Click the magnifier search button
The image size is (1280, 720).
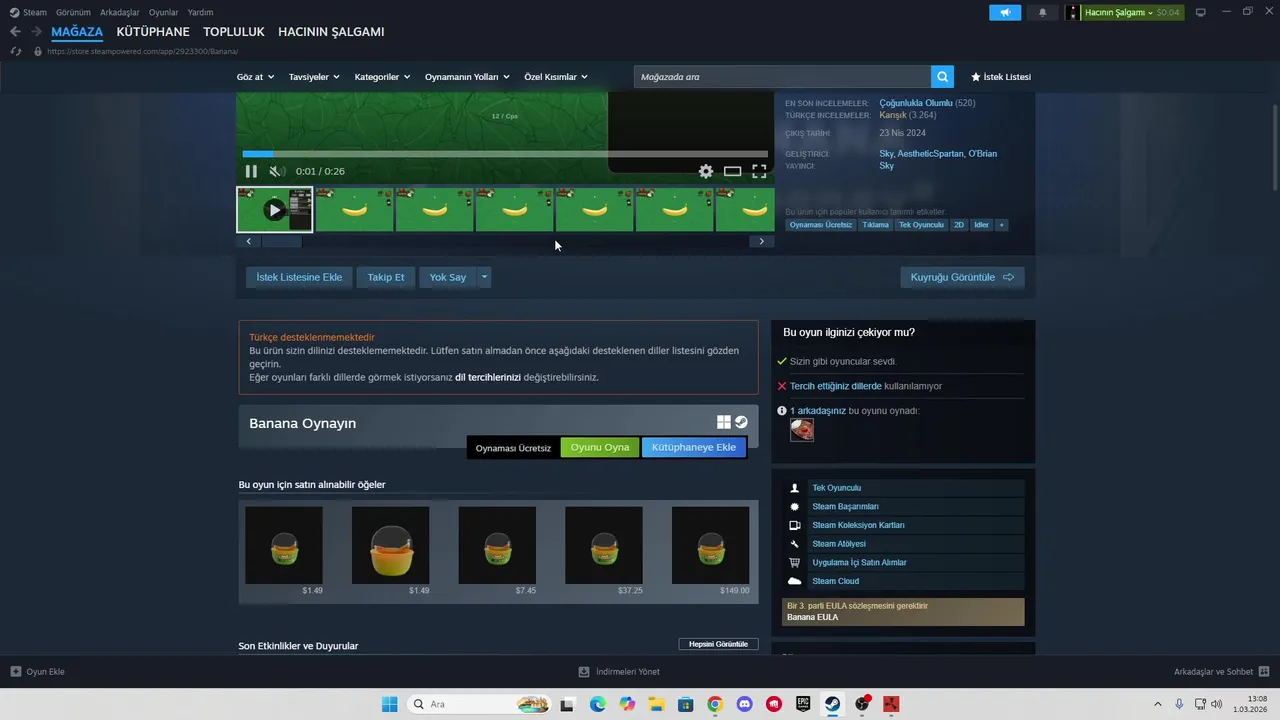942,77
